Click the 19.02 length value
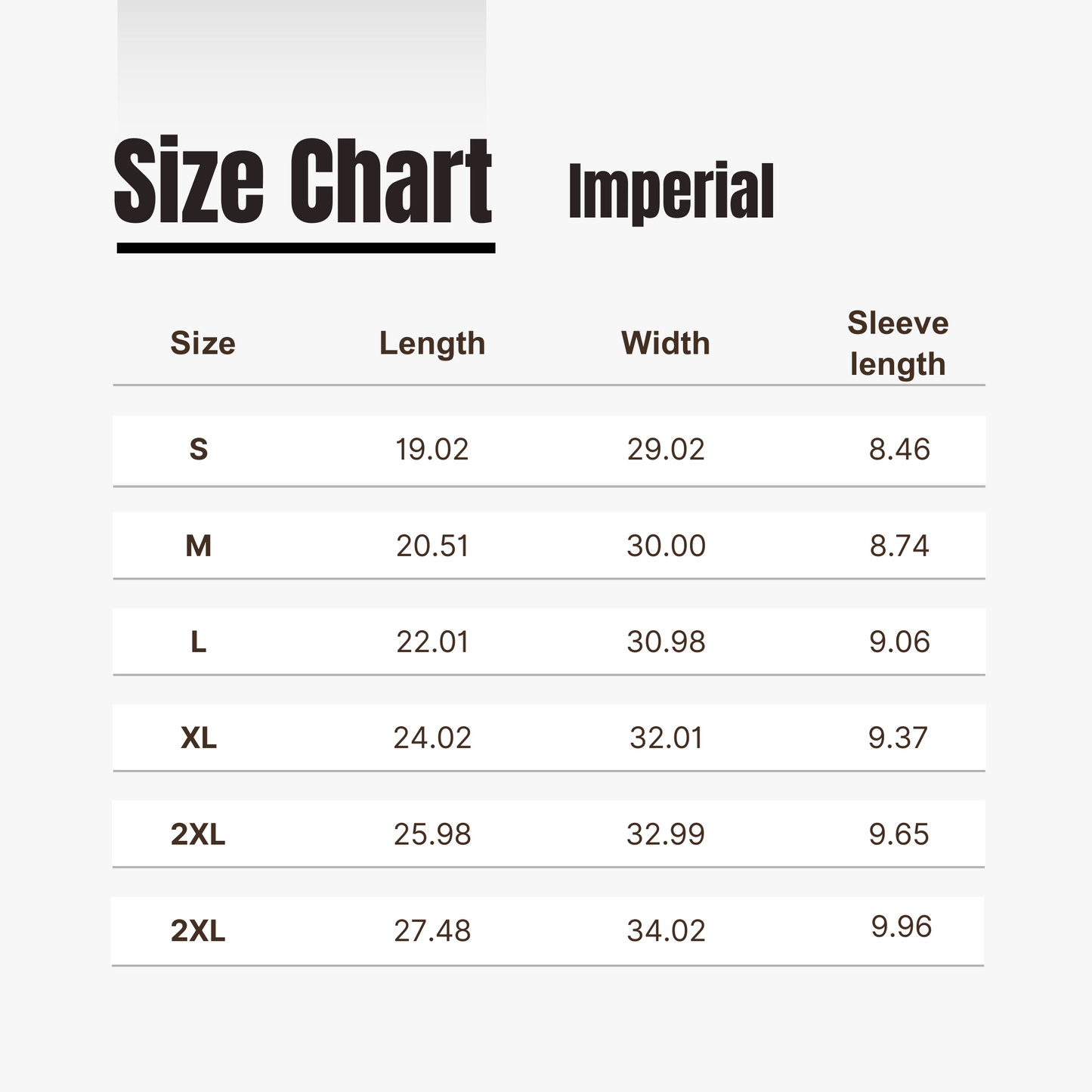 click(432, 450)
